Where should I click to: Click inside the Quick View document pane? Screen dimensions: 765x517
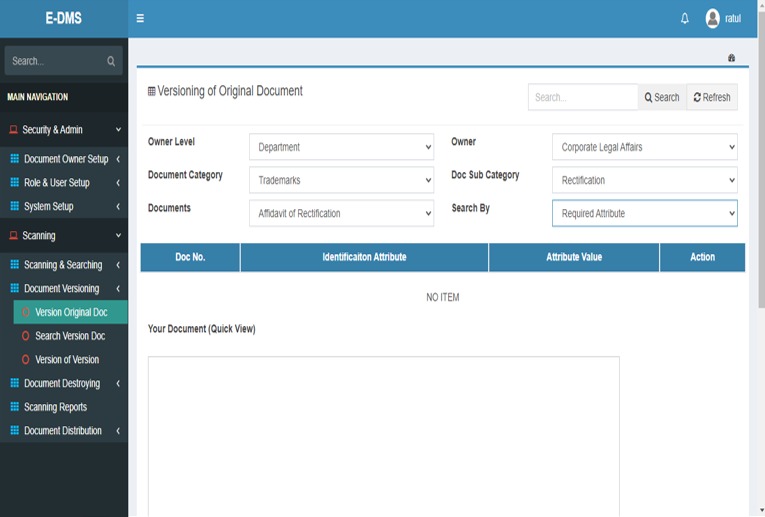383,437
